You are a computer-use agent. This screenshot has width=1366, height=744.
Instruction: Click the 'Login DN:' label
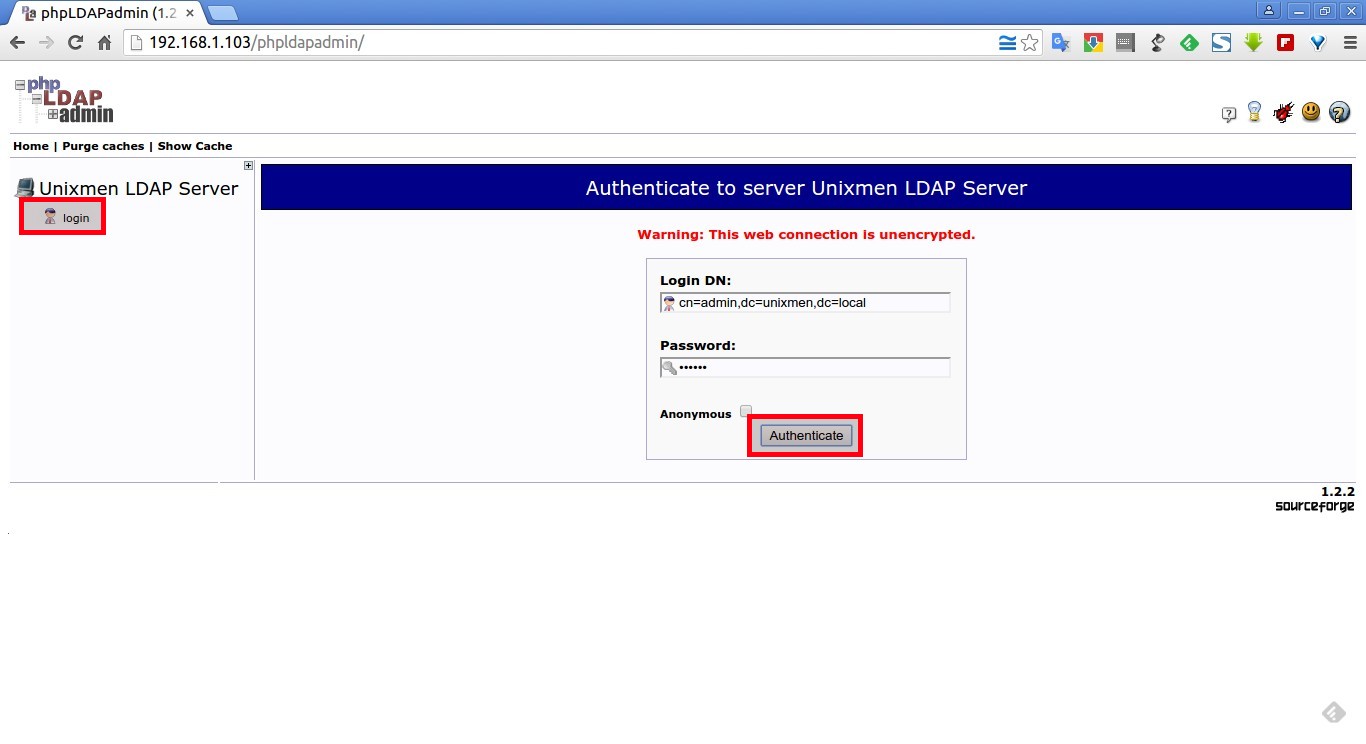tap(696, 281)
